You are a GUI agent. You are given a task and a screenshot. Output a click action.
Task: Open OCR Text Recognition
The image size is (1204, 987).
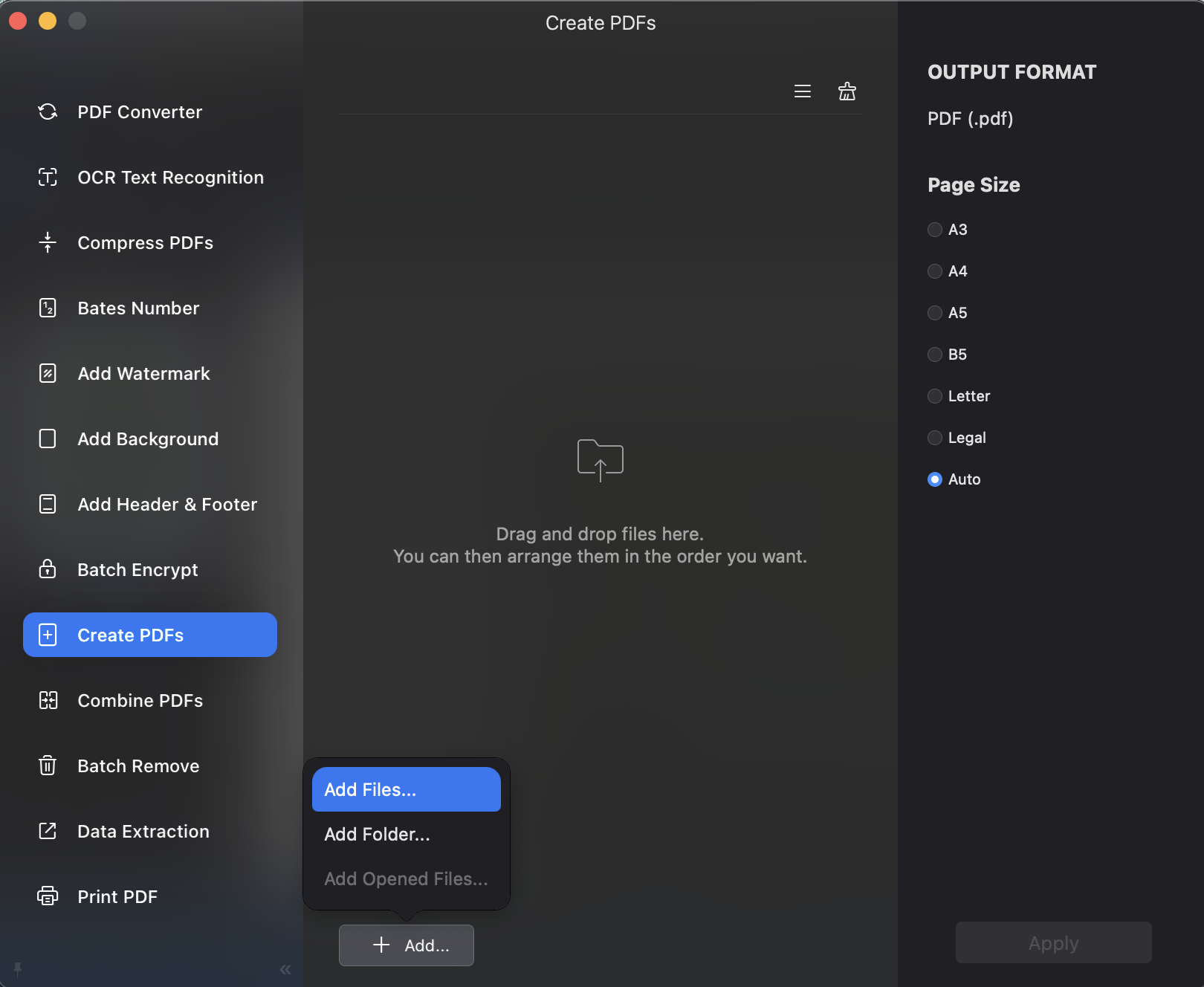[x=170, y=177]
